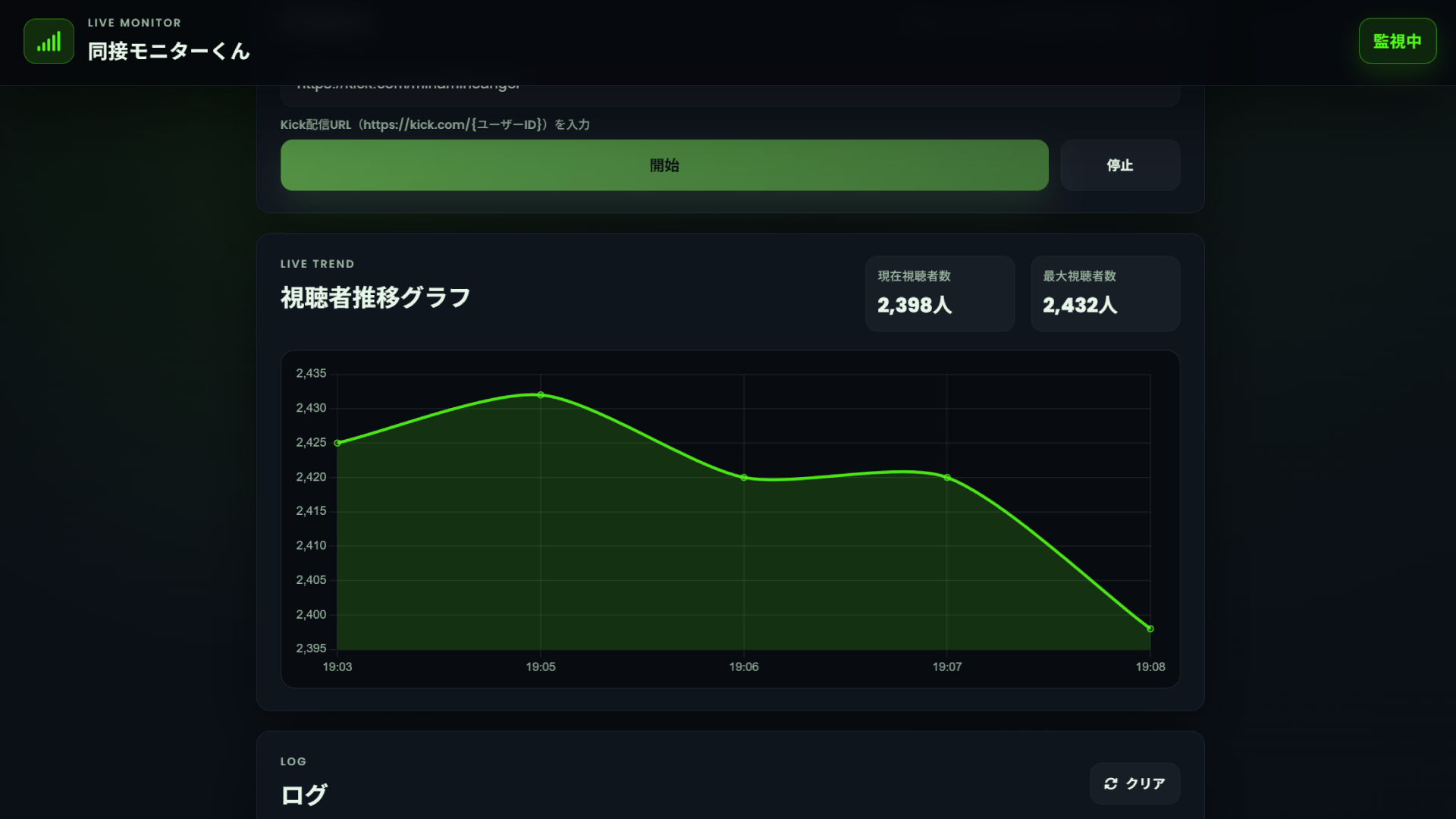Click the data point at 19:07

coord(947,476)
